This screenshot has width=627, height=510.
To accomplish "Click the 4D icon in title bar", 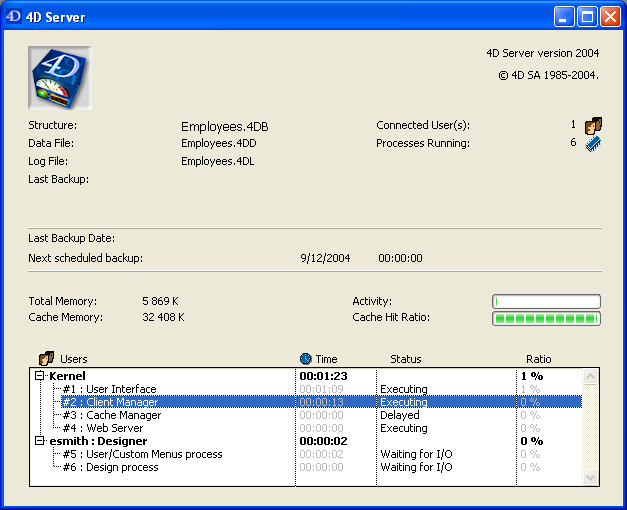I will click(14, 17).
